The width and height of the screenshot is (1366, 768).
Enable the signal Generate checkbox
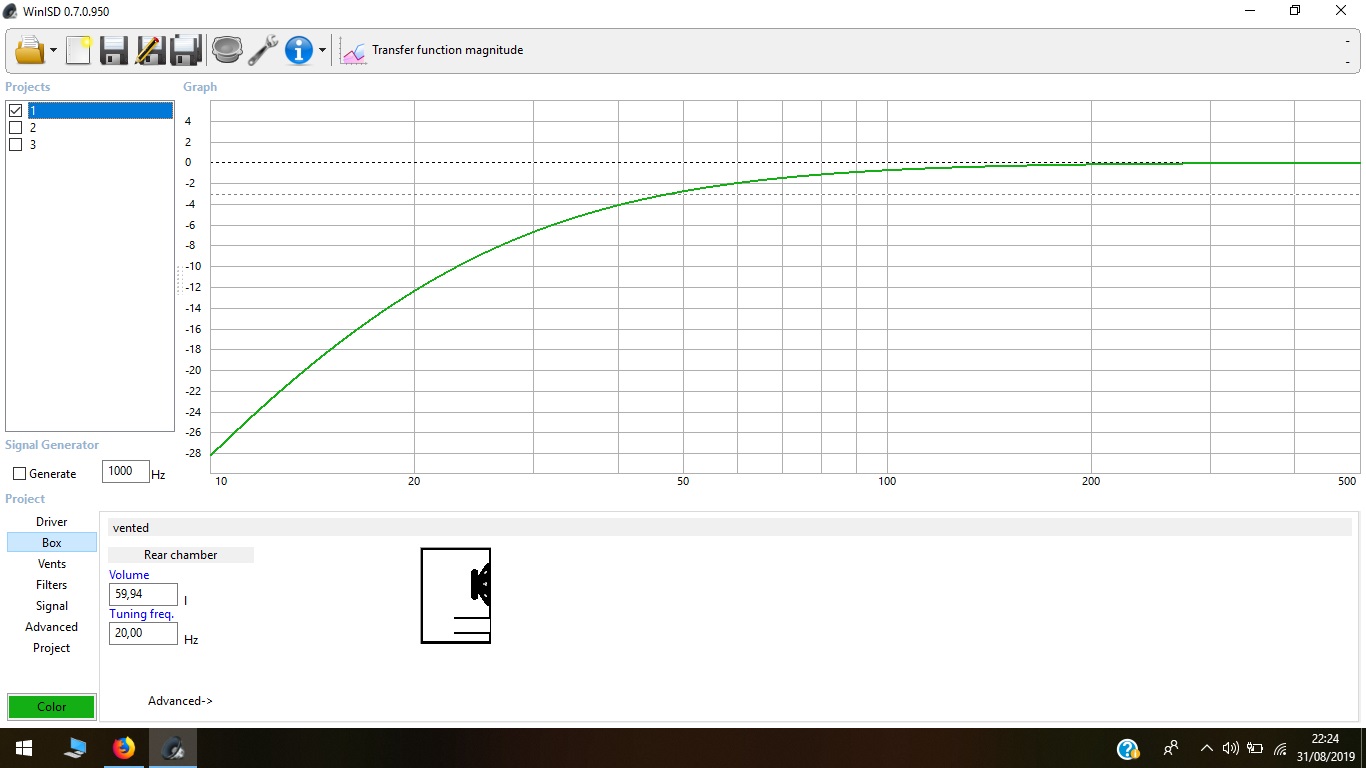[19, 474]
